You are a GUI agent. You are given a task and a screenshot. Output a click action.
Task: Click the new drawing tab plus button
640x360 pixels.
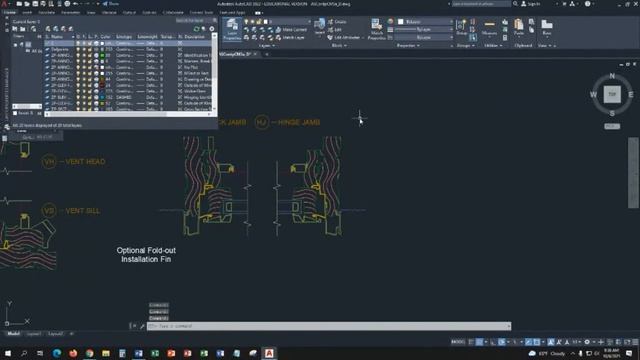(x=267, y=54)
